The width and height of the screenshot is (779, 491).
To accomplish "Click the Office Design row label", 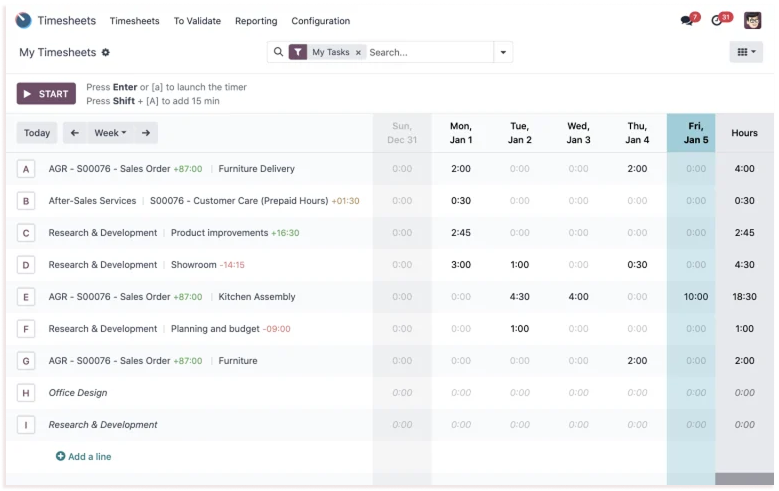I will [78, 393].
